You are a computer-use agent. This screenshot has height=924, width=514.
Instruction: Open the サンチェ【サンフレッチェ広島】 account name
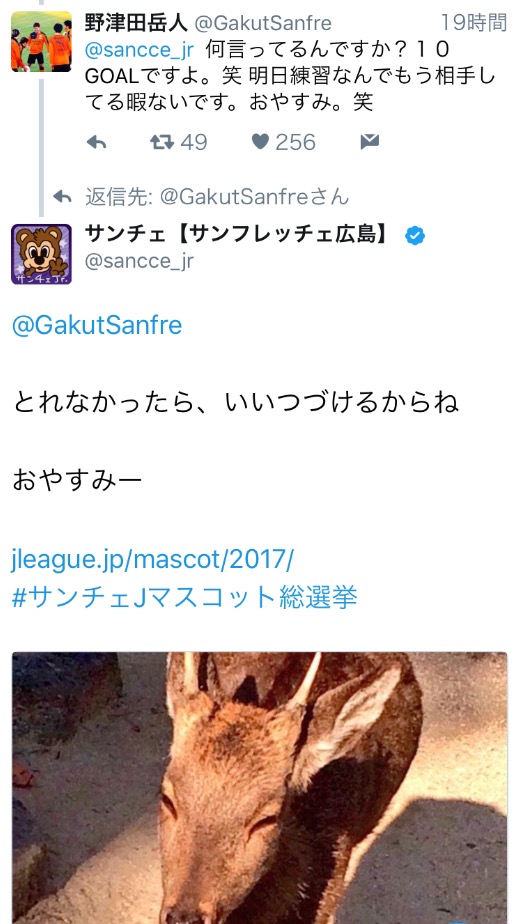[x=239, y=235]
